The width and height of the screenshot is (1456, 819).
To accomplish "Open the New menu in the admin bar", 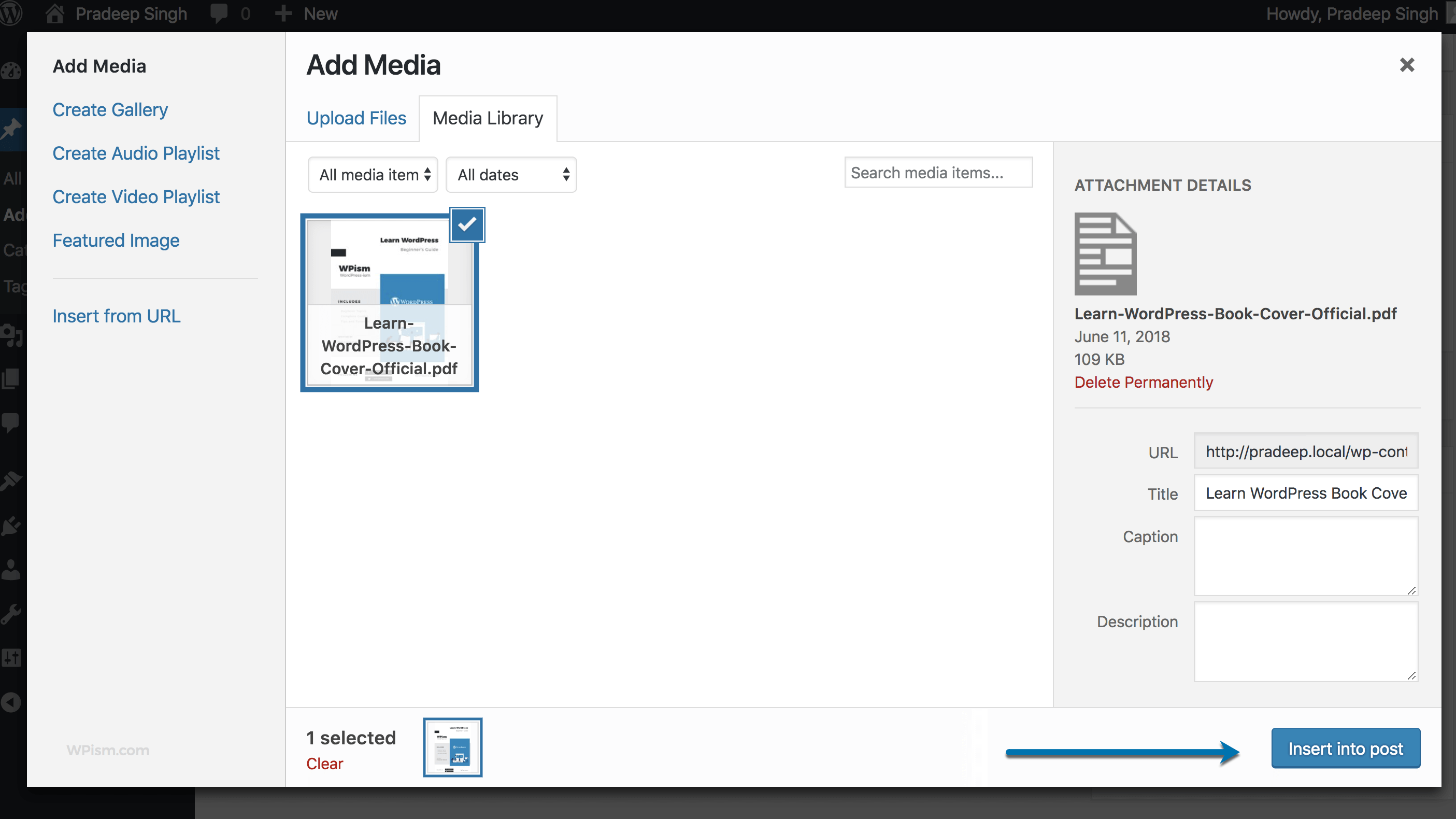I will [306, 13].
